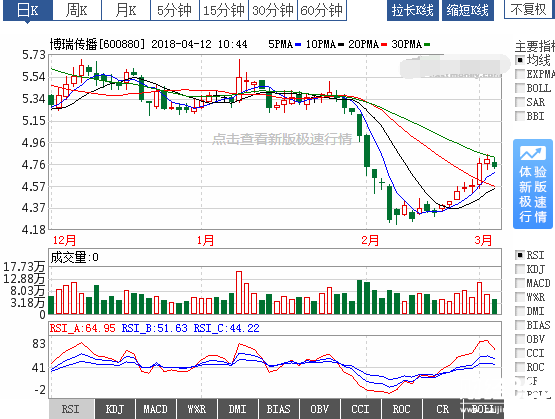Switch to DMI bottom tab
The width and height of the screenshot is (555, 419).
pos(238,409)
